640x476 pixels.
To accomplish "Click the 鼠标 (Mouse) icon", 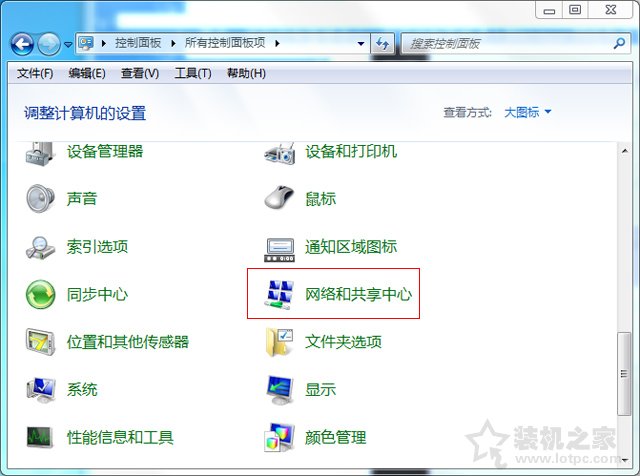I will pos(279,198).
